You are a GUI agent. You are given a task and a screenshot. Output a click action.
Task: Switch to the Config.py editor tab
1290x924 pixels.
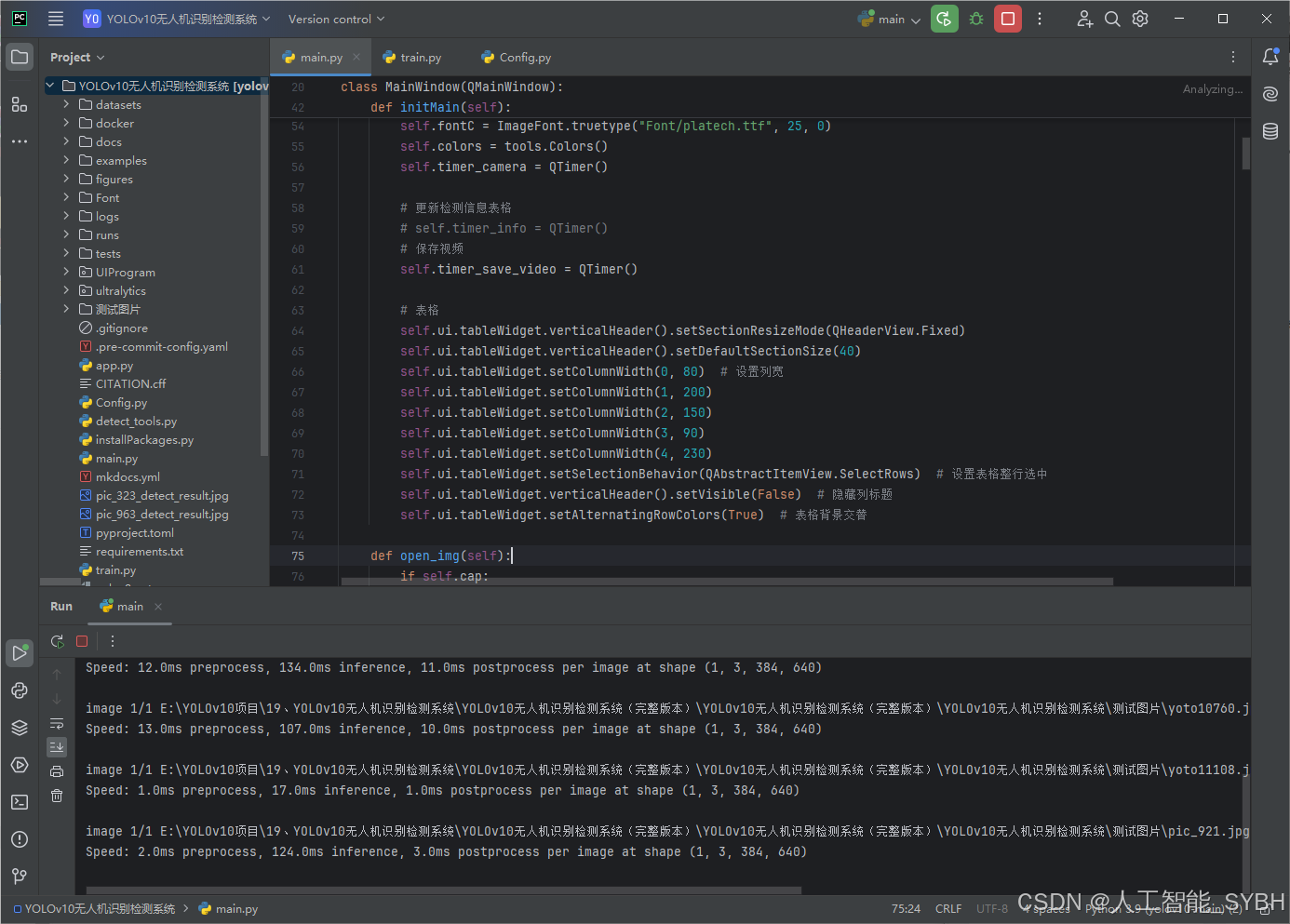(517, 57)
